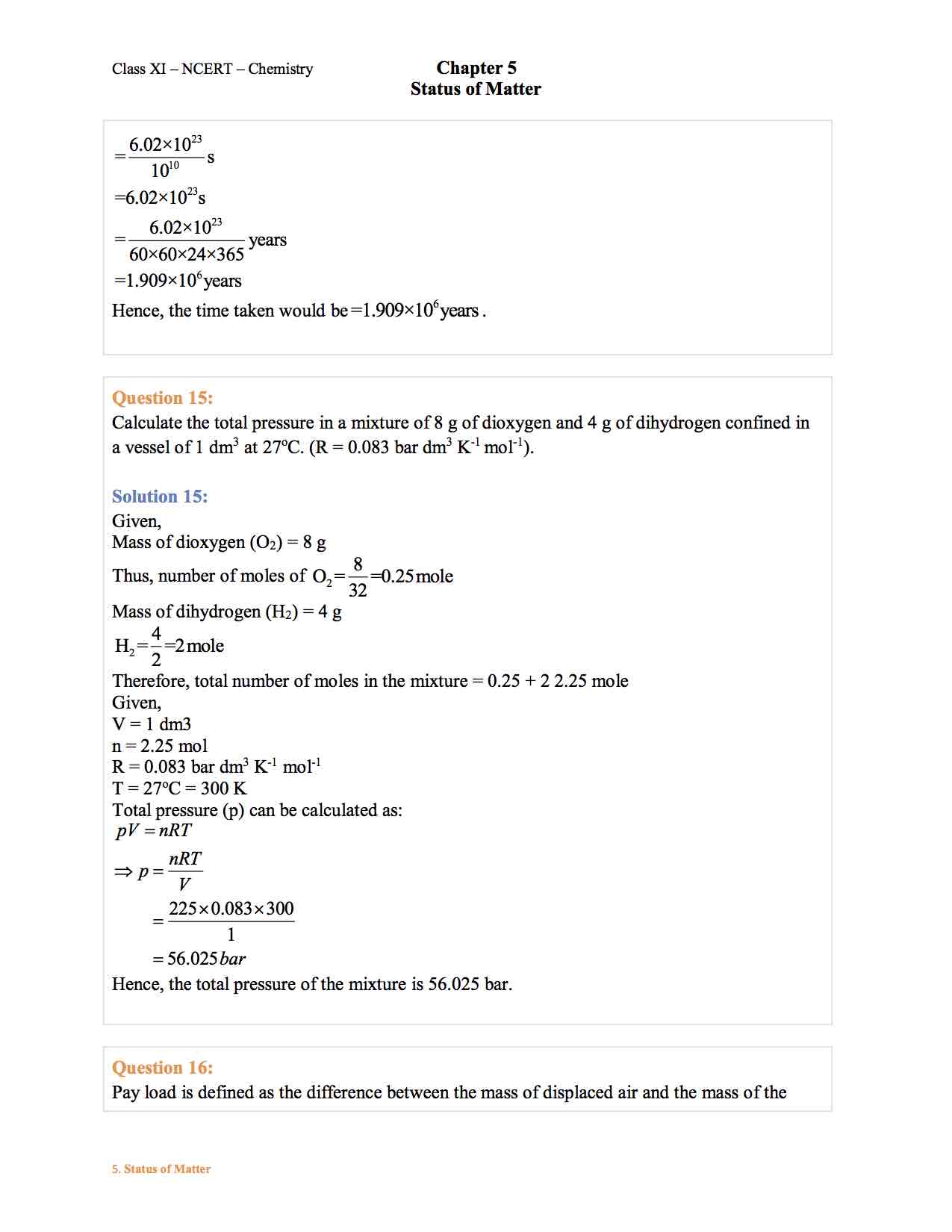Click 'Mass of dioxygen (O2) = 8 g' line
This screenshot has width=952, height=1232.
pos(219,543)
